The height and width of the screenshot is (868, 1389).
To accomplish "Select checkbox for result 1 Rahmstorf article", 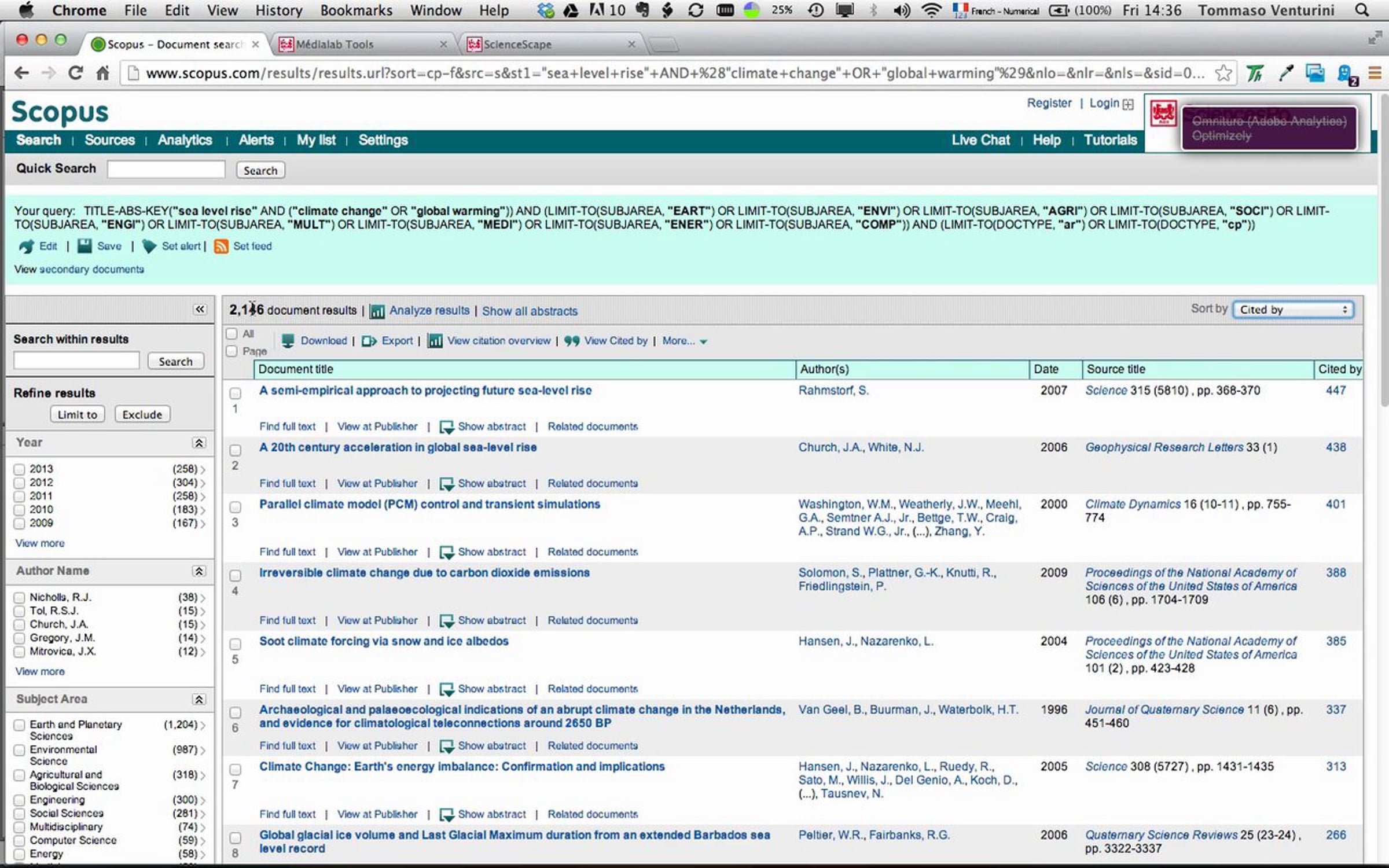I will click(x=236, y=393).
